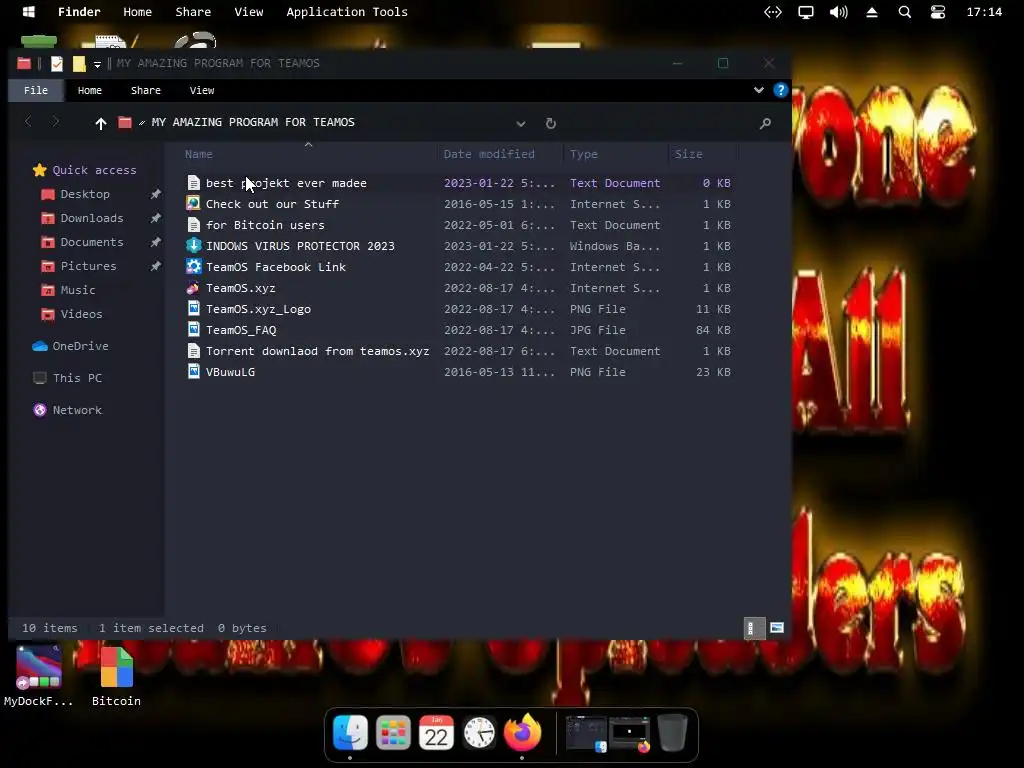The height and width of the screenshot is (768, 1024).
Task: Click the remote connection arrows icon in menu bar
Action: tap(773, 12)
